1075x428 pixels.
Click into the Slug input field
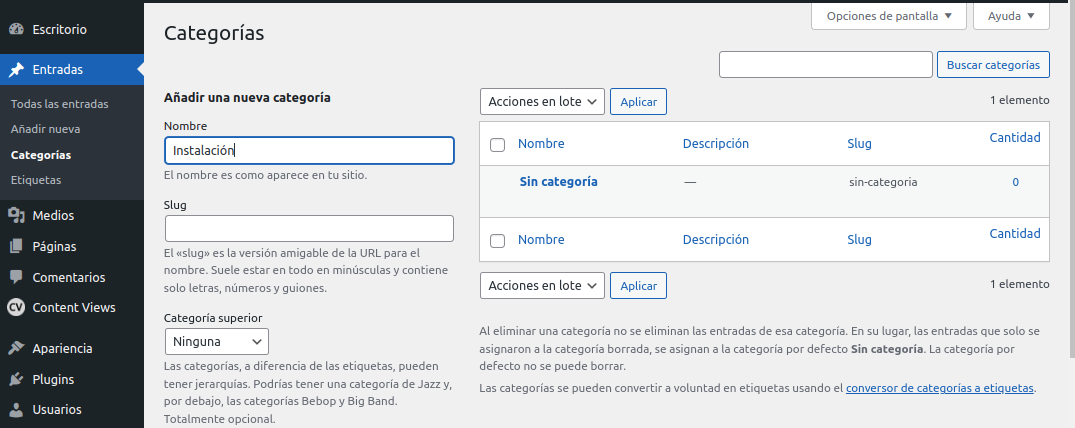tap(308, 228)
